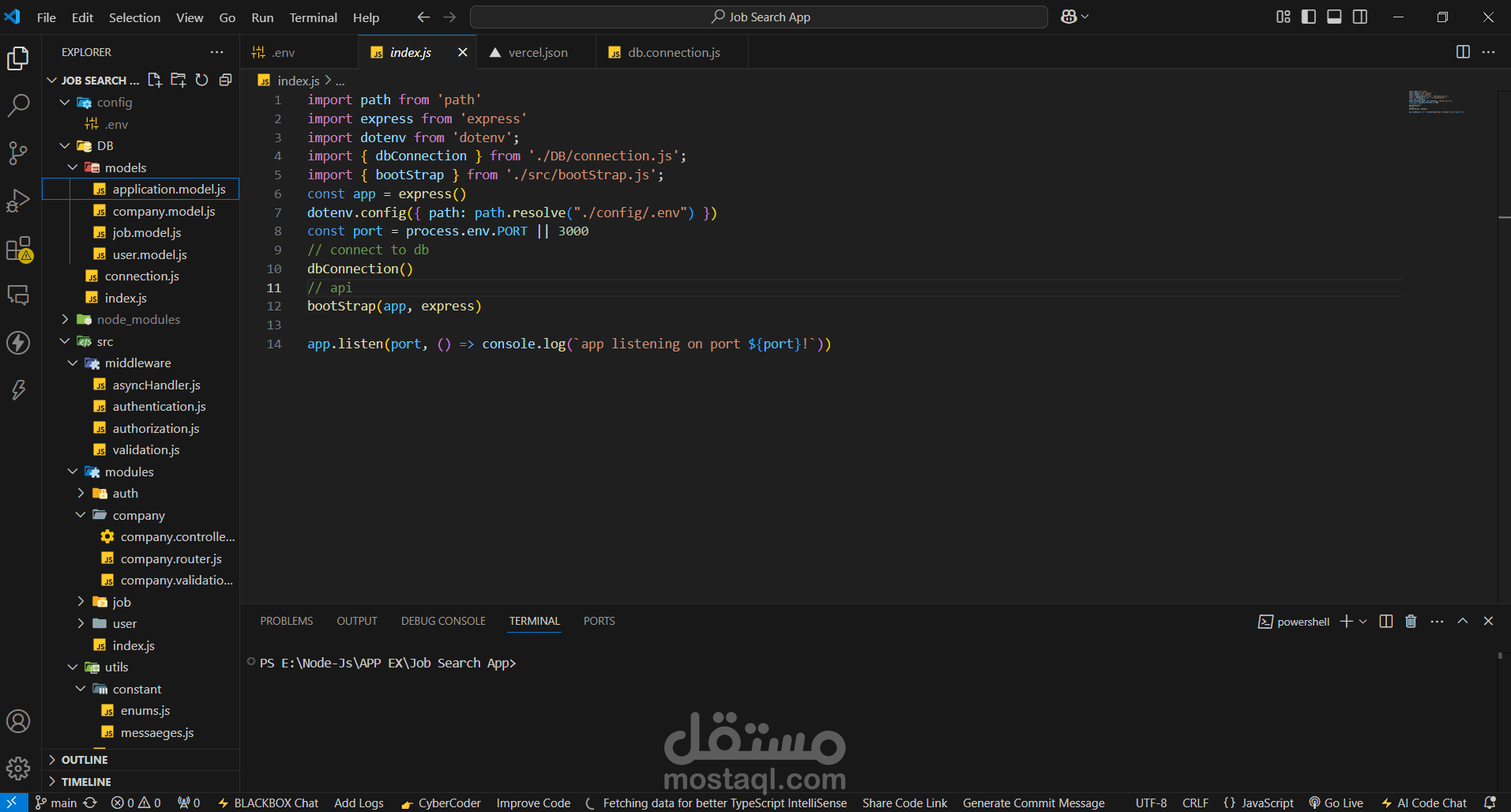Open new terminal profile dropdown arrow
1511x812 pixels.
tap(1363, 622)
